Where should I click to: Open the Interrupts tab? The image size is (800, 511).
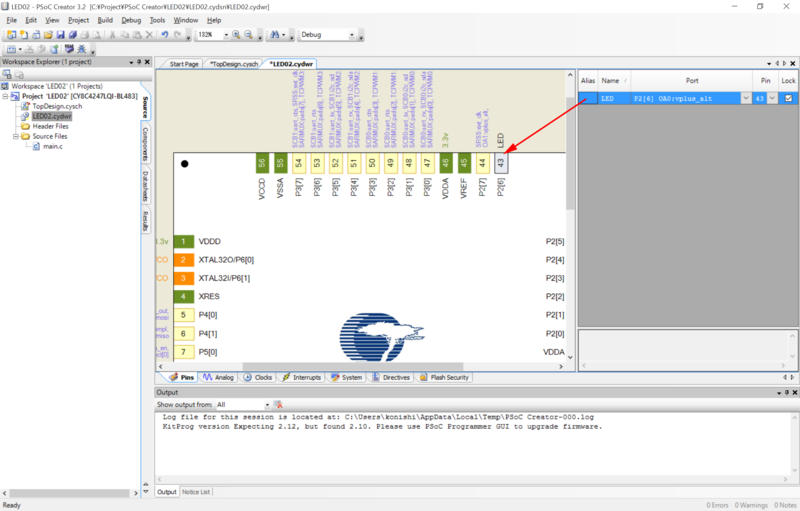click(x=302, y=377)
